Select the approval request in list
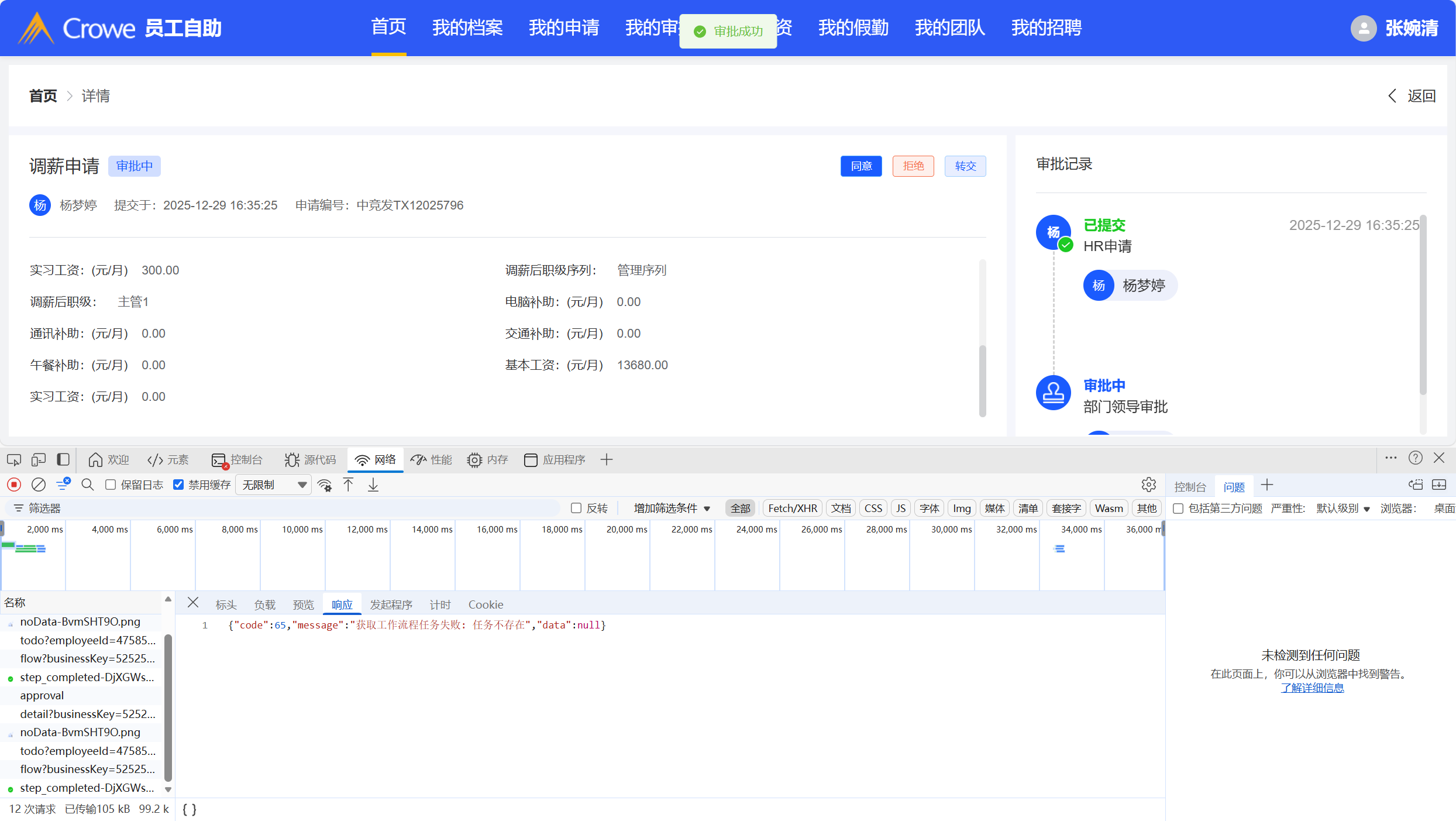The height and width of the screenshot is (821, 1456). click(42, 695)
